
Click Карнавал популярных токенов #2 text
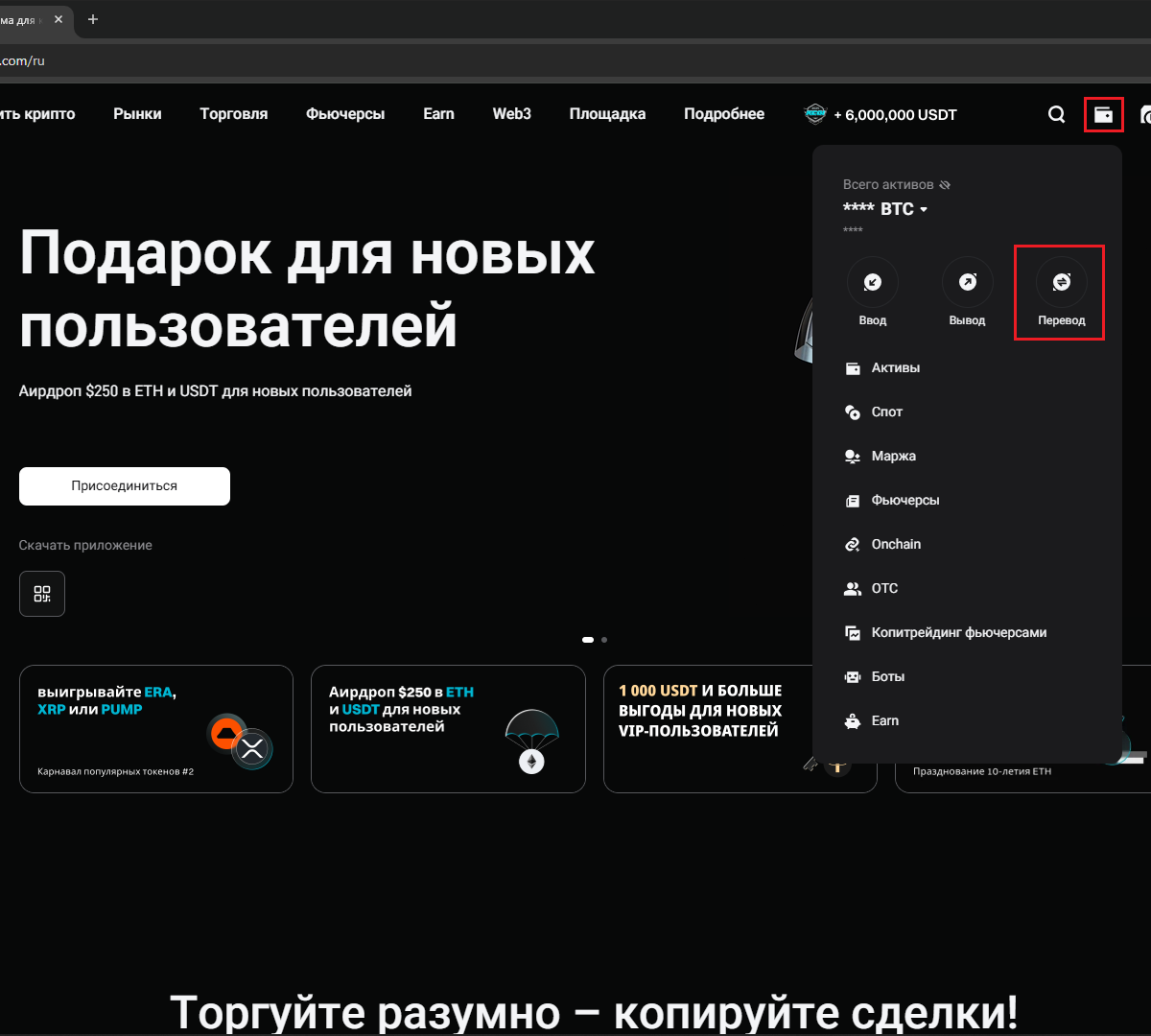(x=116, y=771)
